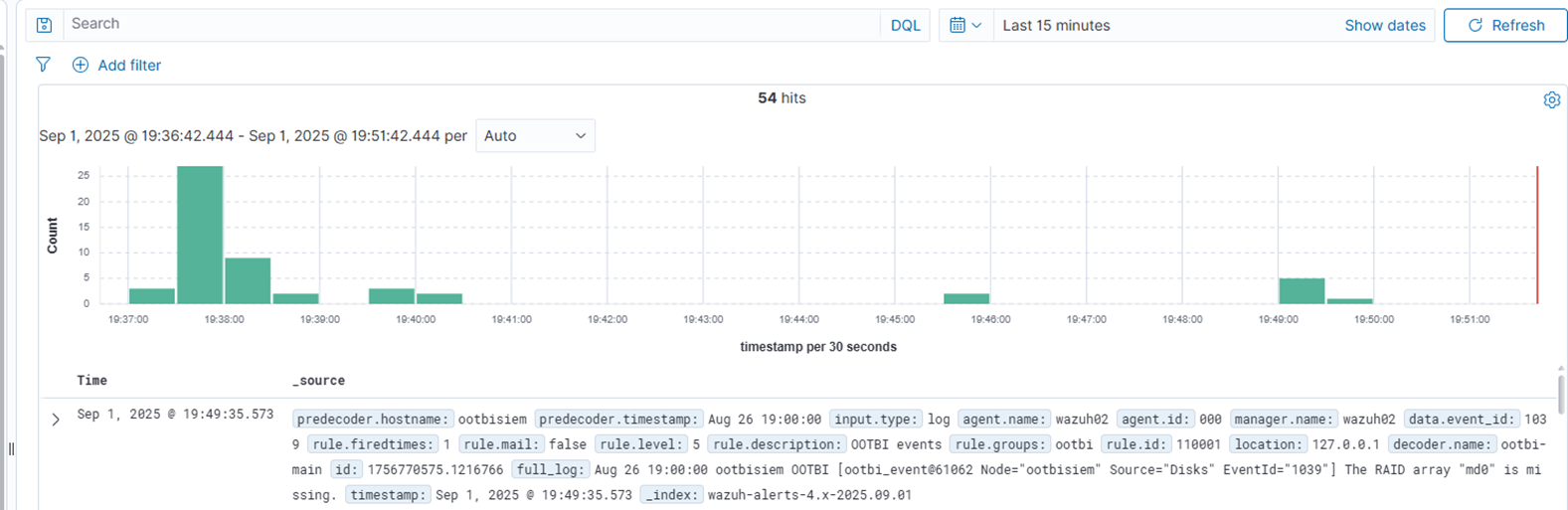Open chart options gear icon
Image resolution: width=1568 pixels, height=510 pixels.
pos(1551,99)
